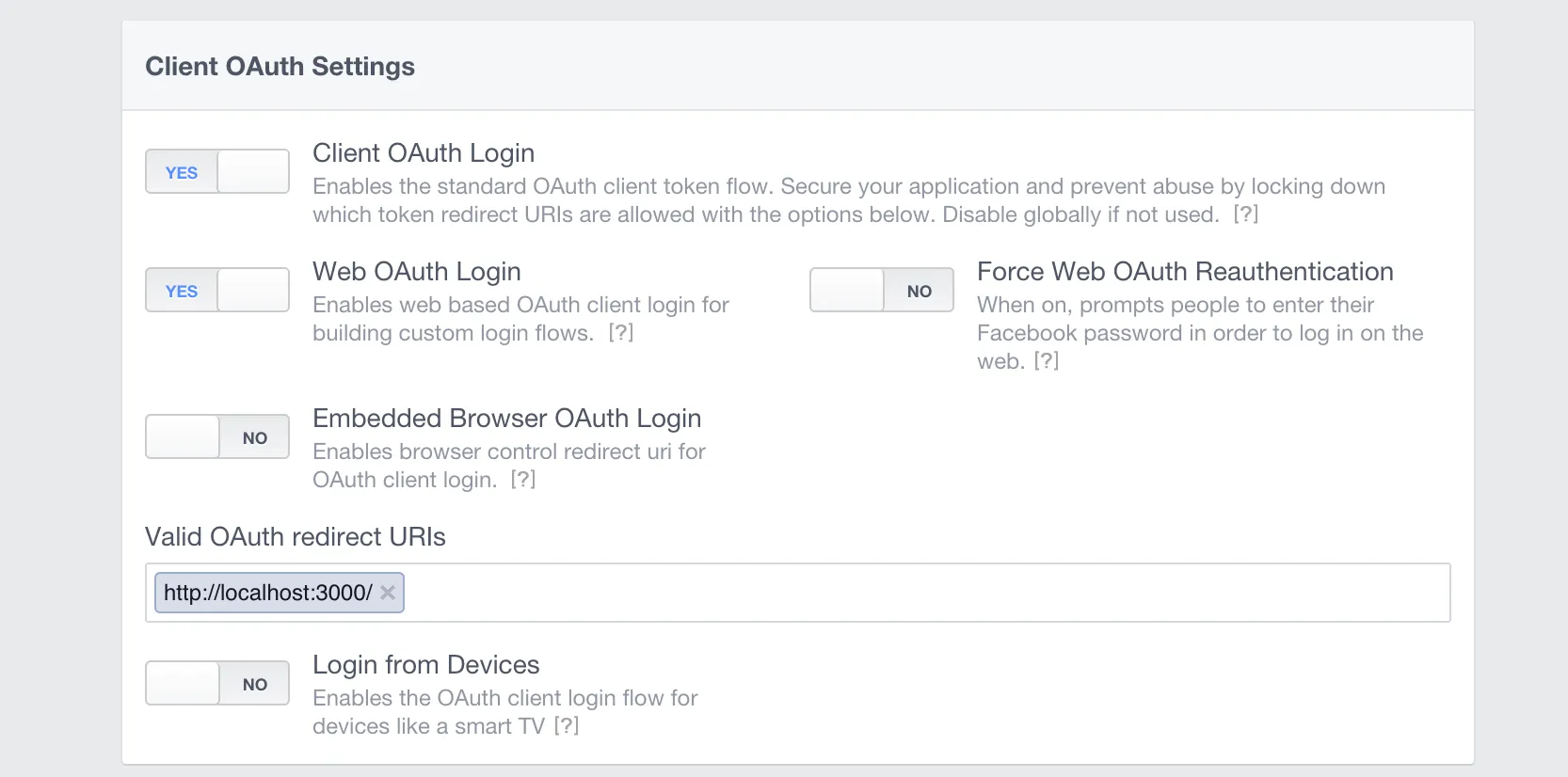
Task: Click the Client OAuth Login title
Action: (424, 153)
